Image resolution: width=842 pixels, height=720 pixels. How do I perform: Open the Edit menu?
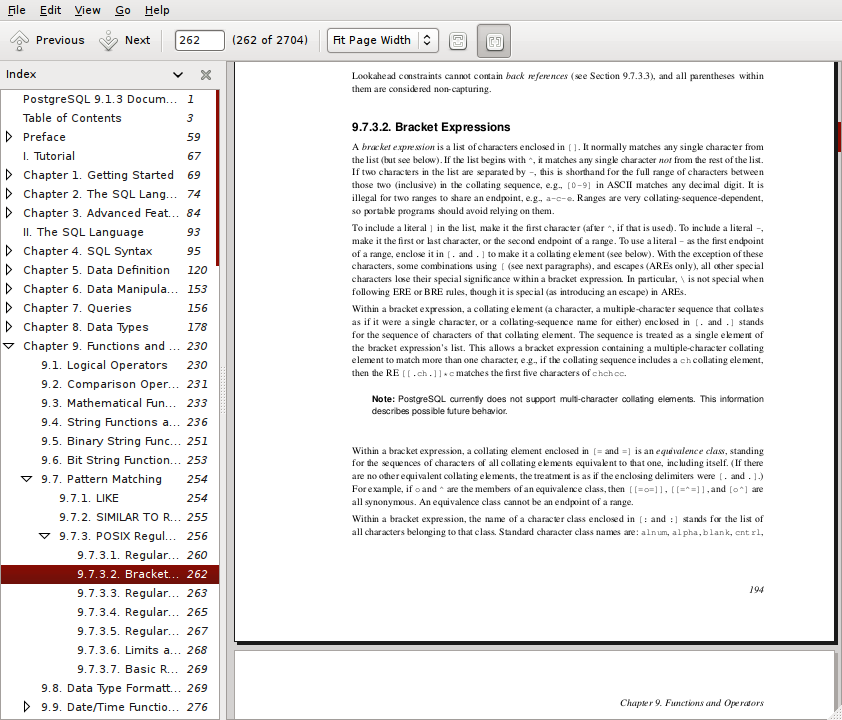(50, 10)
